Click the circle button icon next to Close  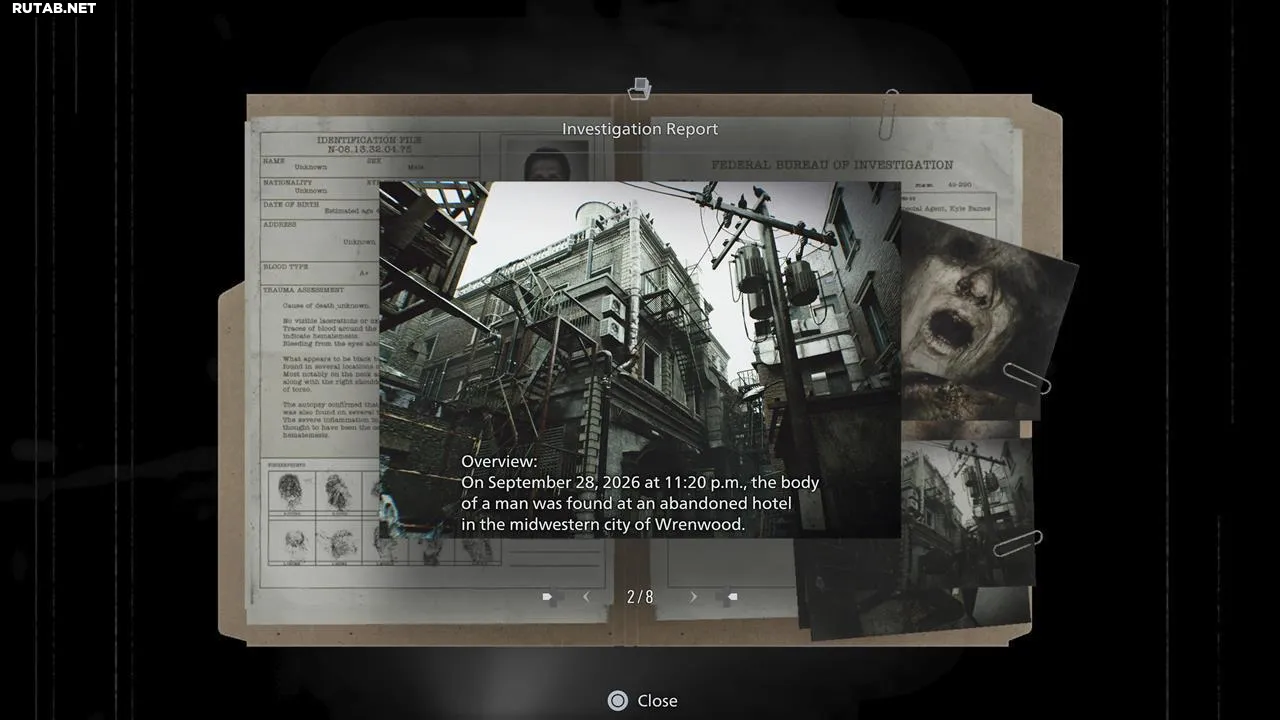pos(618,701)
